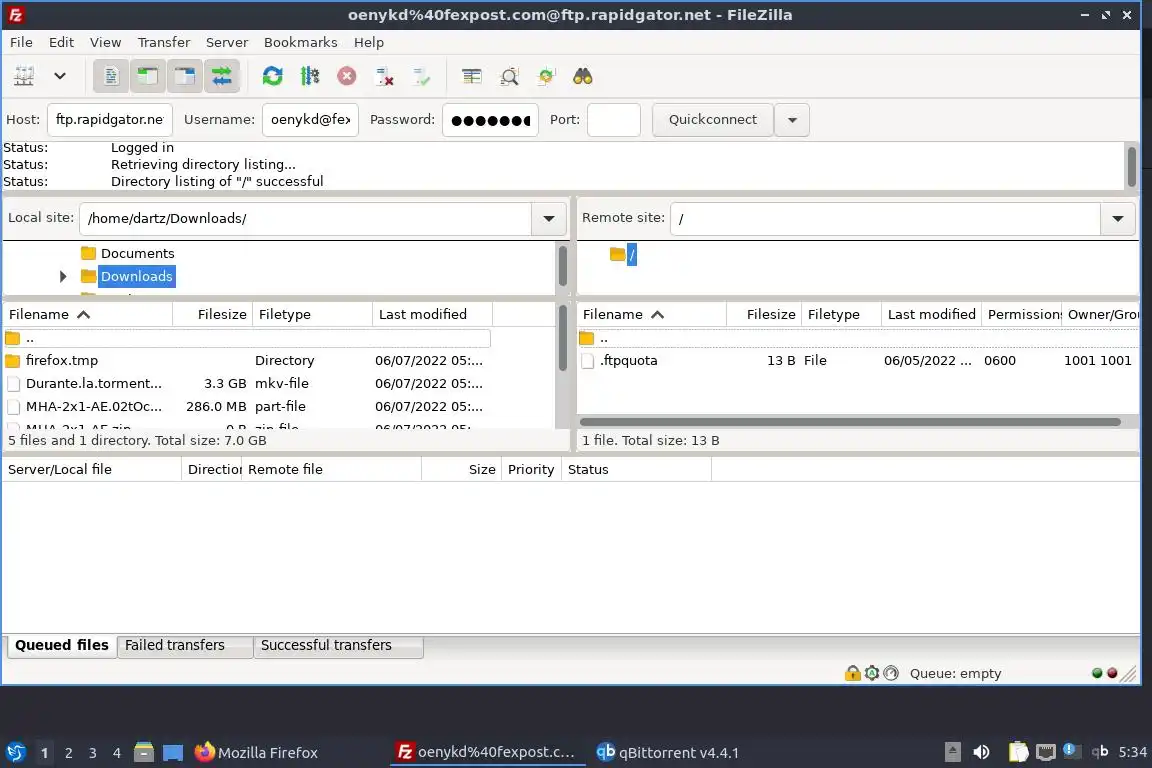Select Documents folder in local tree

[137, 254]
